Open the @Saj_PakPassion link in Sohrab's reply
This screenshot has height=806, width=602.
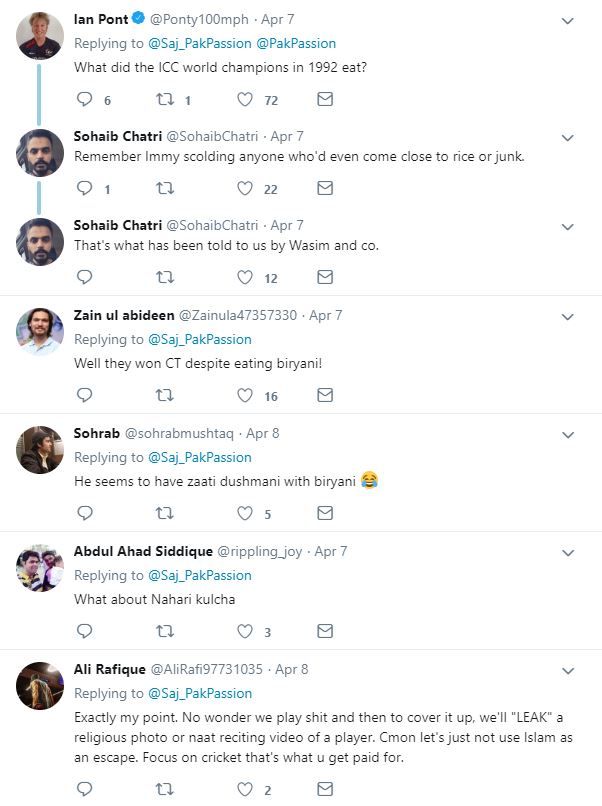click(200, 457)
